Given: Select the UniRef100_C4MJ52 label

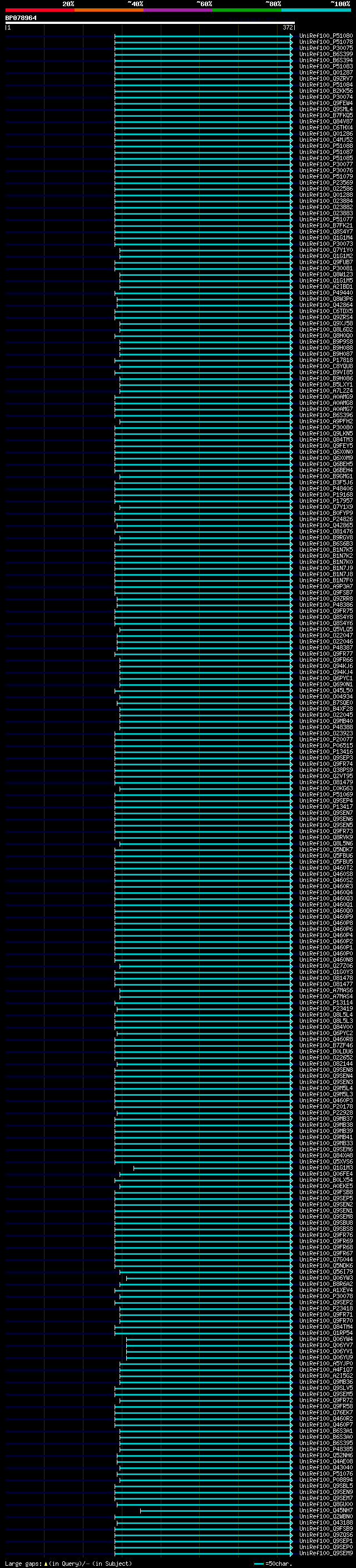Looking at the screenshot, I should (326, 140).
